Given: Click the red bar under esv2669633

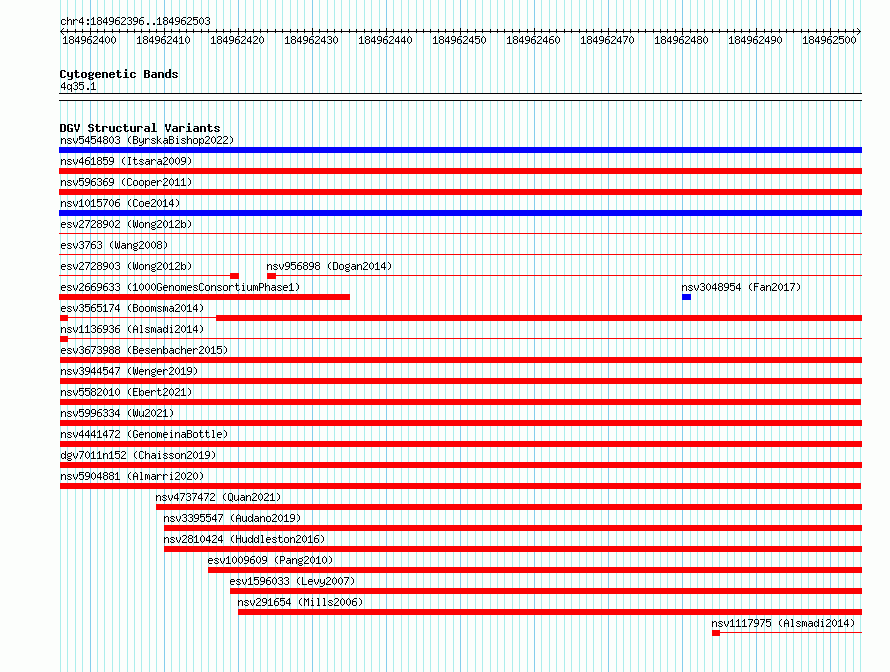Looking at the screenshot, I should tap(204, 297).
